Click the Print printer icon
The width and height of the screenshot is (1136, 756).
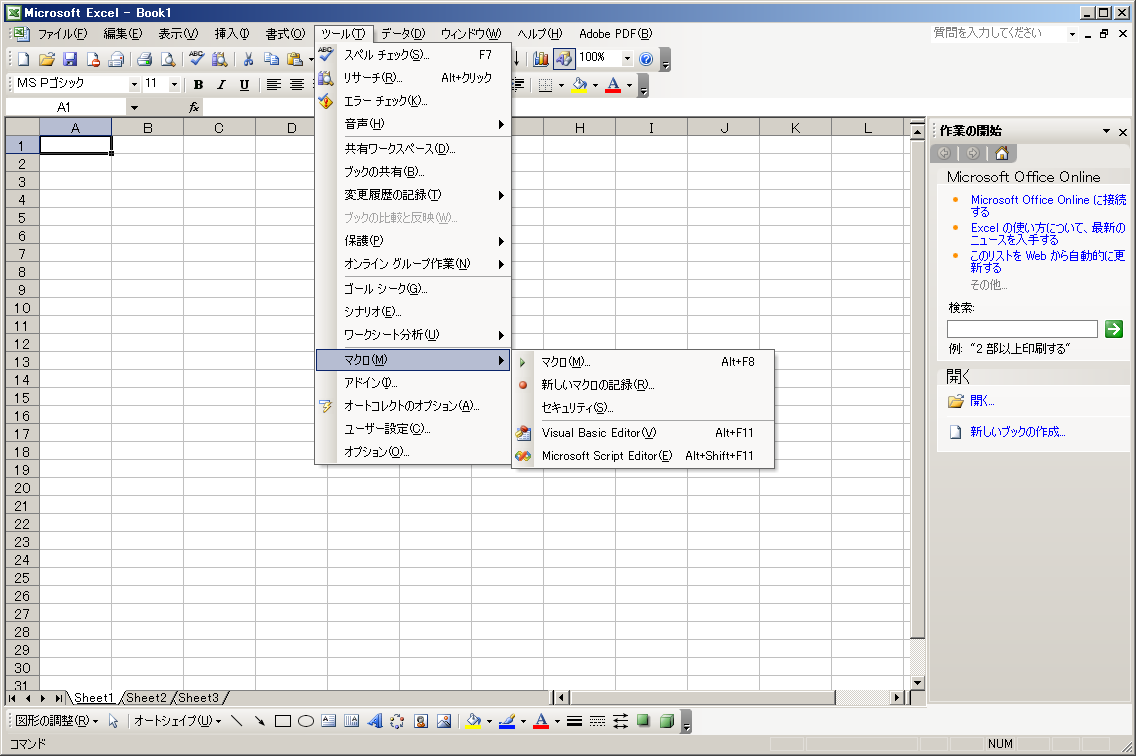pyautogui.click(x=144, y=59)
